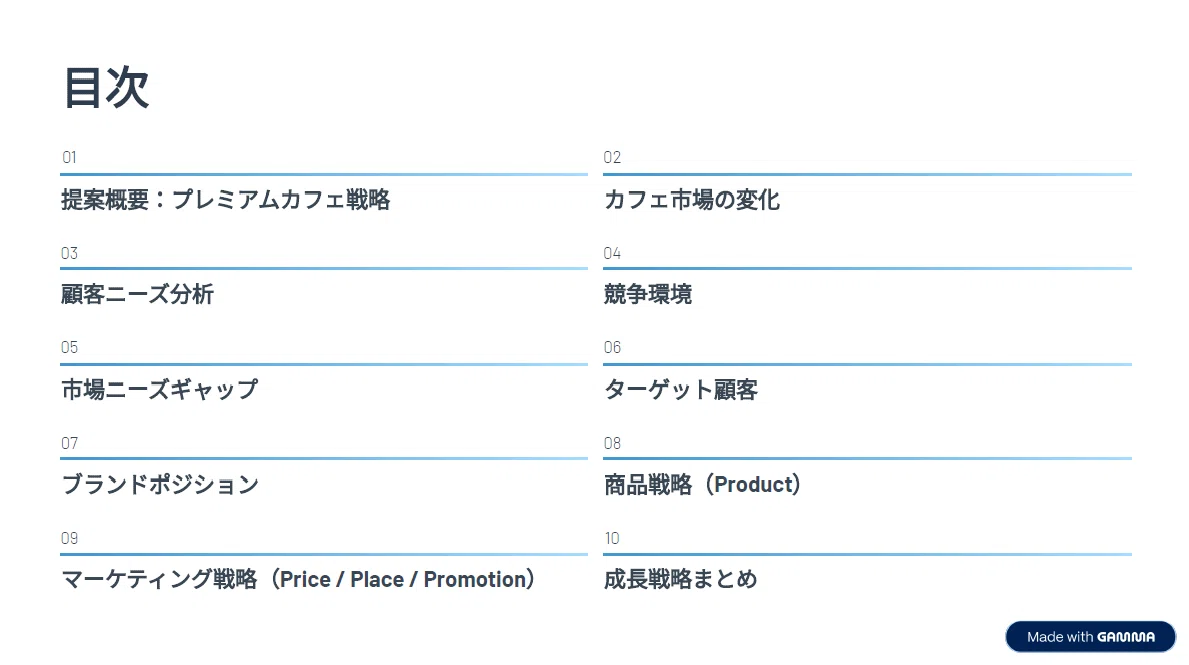The image size is (1189, 665).
Task: Open item 成長戦略まとめ
Action: [x=680, y=579]
